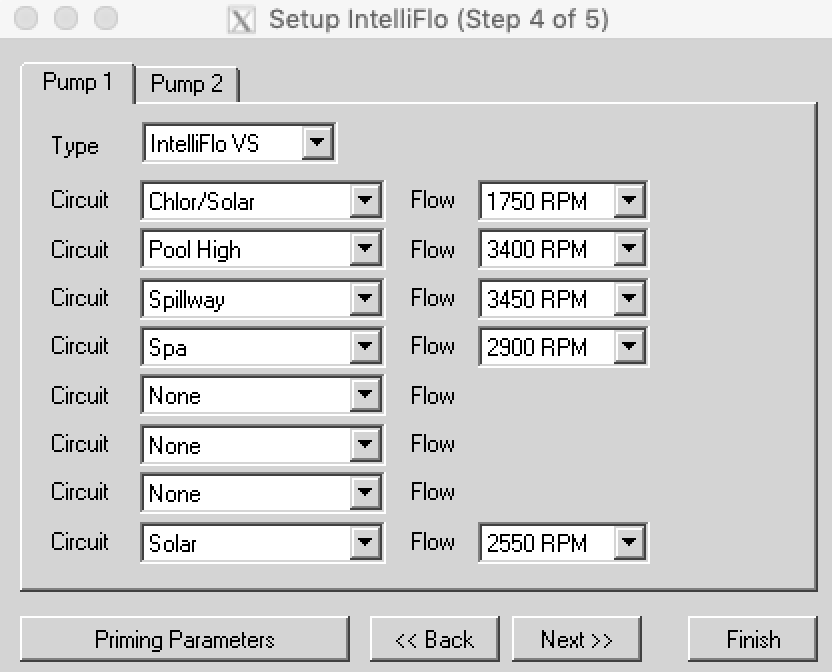Proceed with the Next >> button
The height and width of the screenshot is (672, 832).
tap(576, 639)
